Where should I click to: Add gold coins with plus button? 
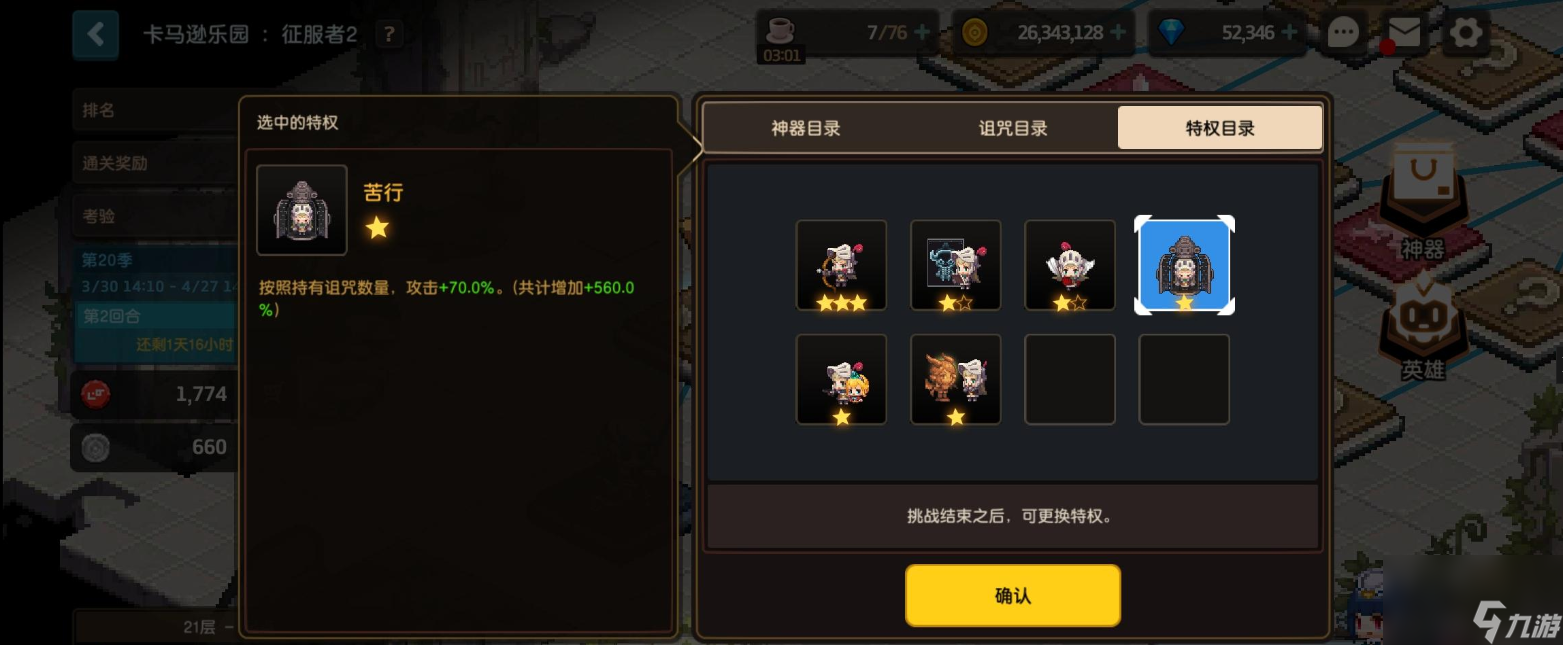coord(1118,32)
